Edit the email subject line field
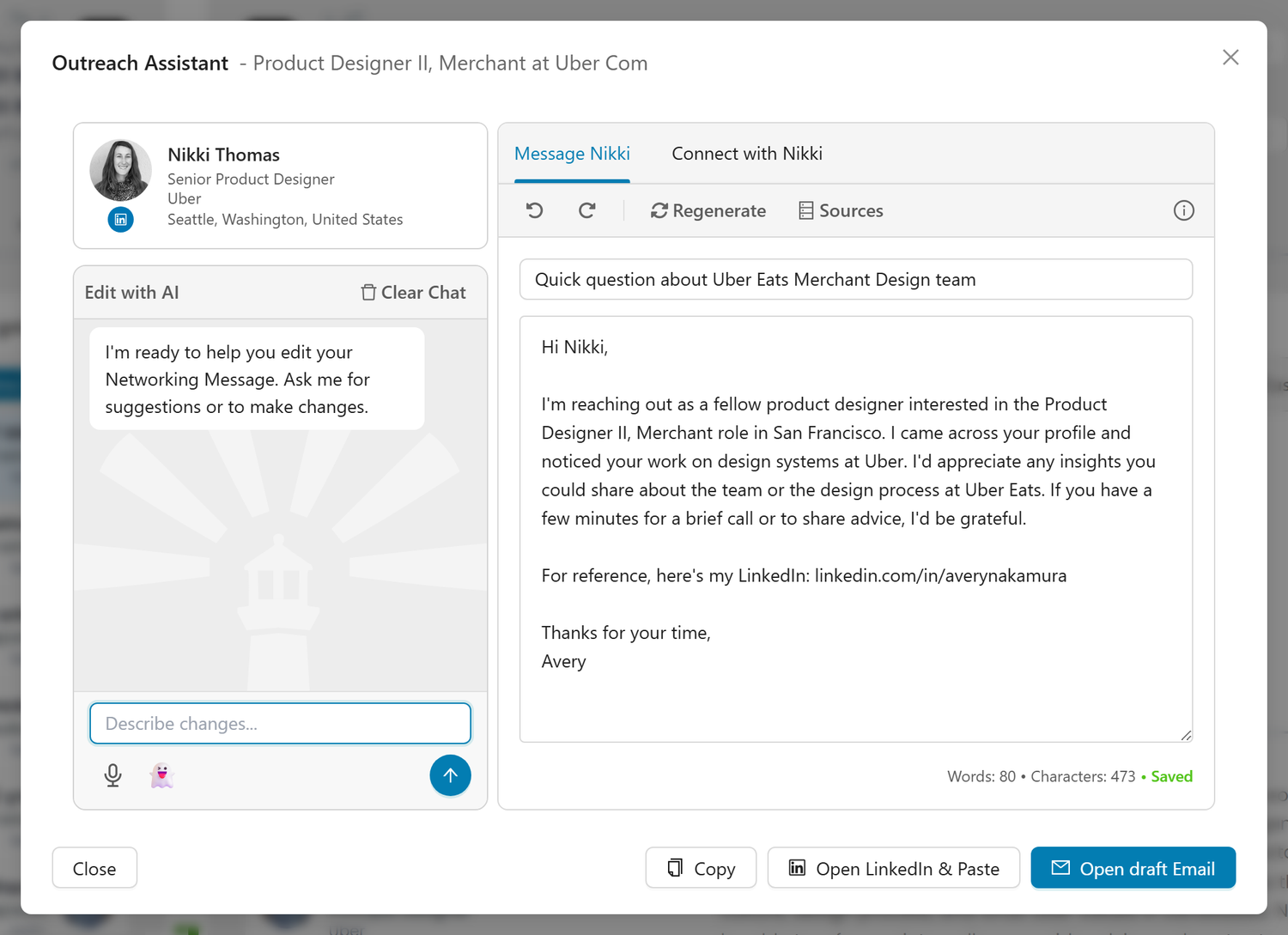The height and width of the screenshot is (935, 1288). pyautogui.click(x=856, y=280)
